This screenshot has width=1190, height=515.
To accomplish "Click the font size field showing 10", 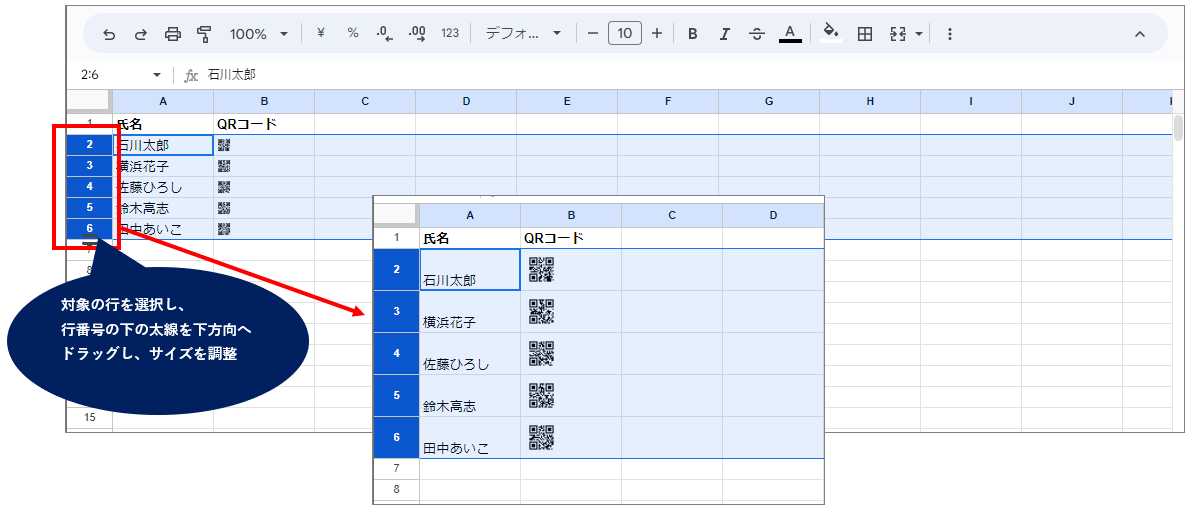I will click(625, 33).
